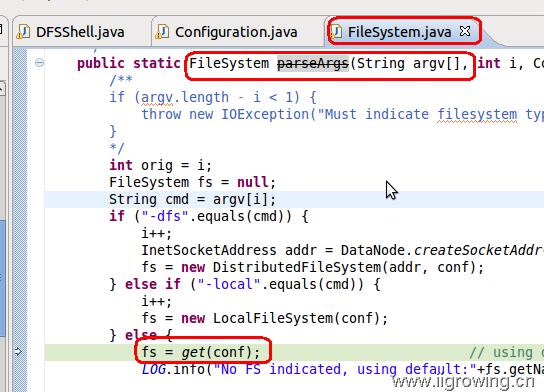This screenshot has width=544, height=392.
Task: Click the 'fs = get(conf);' statement
Action: click(201, 352)
